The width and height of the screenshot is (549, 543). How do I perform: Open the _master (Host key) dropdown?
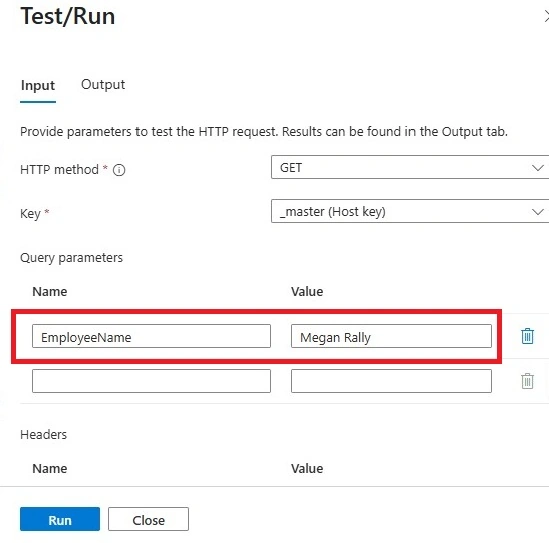tap(410, 211)
